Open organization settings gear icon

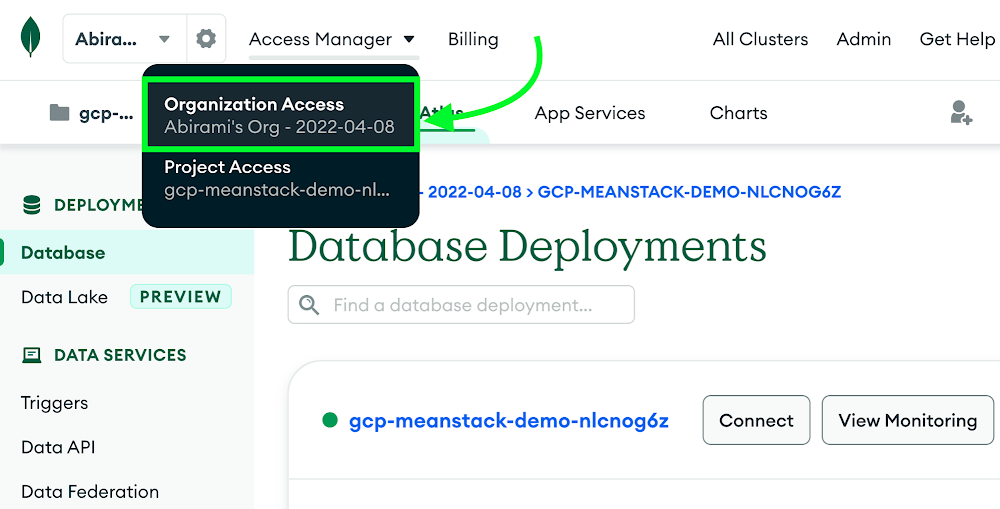point(206,39)
